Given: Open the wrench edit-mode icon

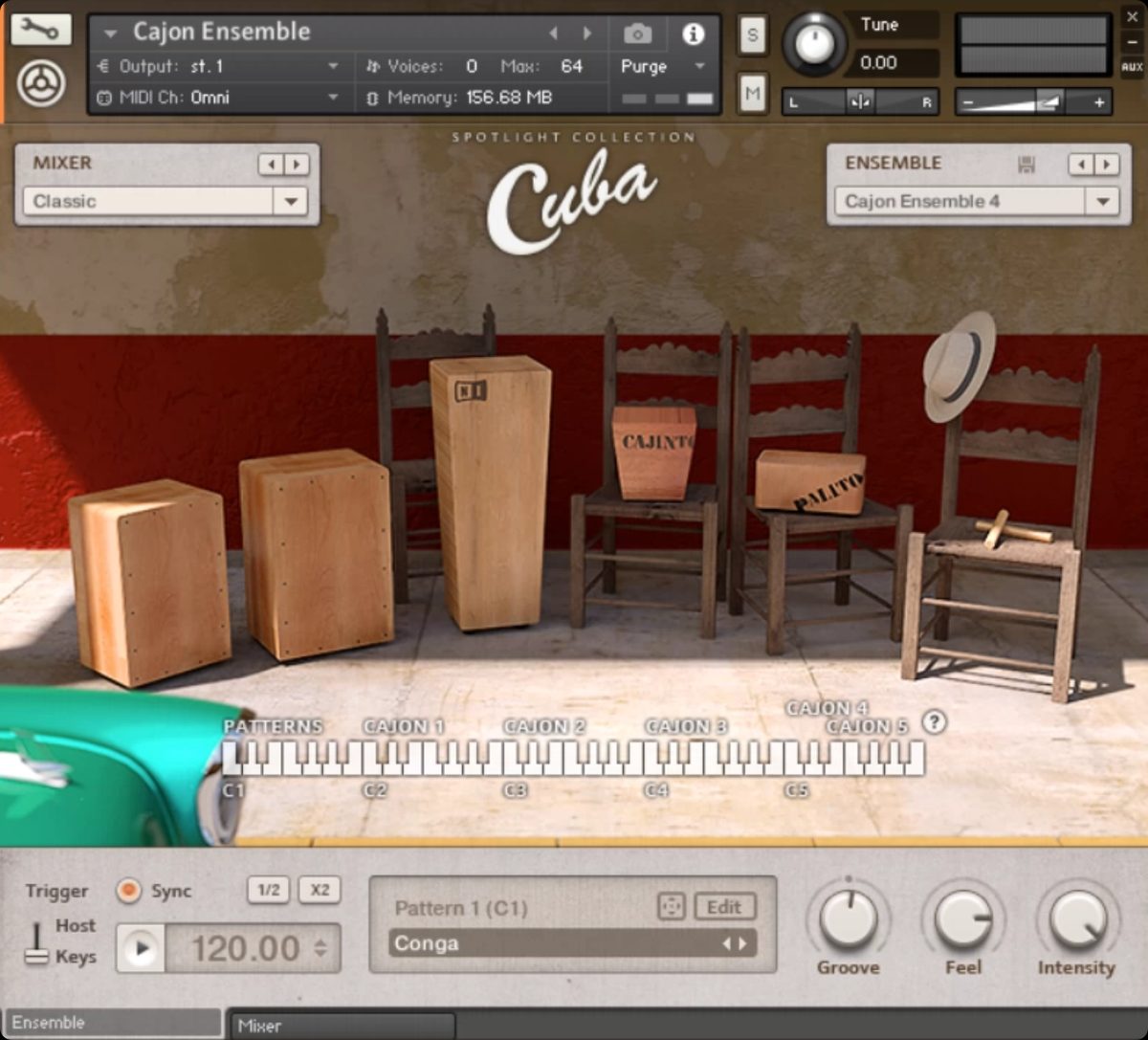Looking at the screenshot, I should [40, 30].
